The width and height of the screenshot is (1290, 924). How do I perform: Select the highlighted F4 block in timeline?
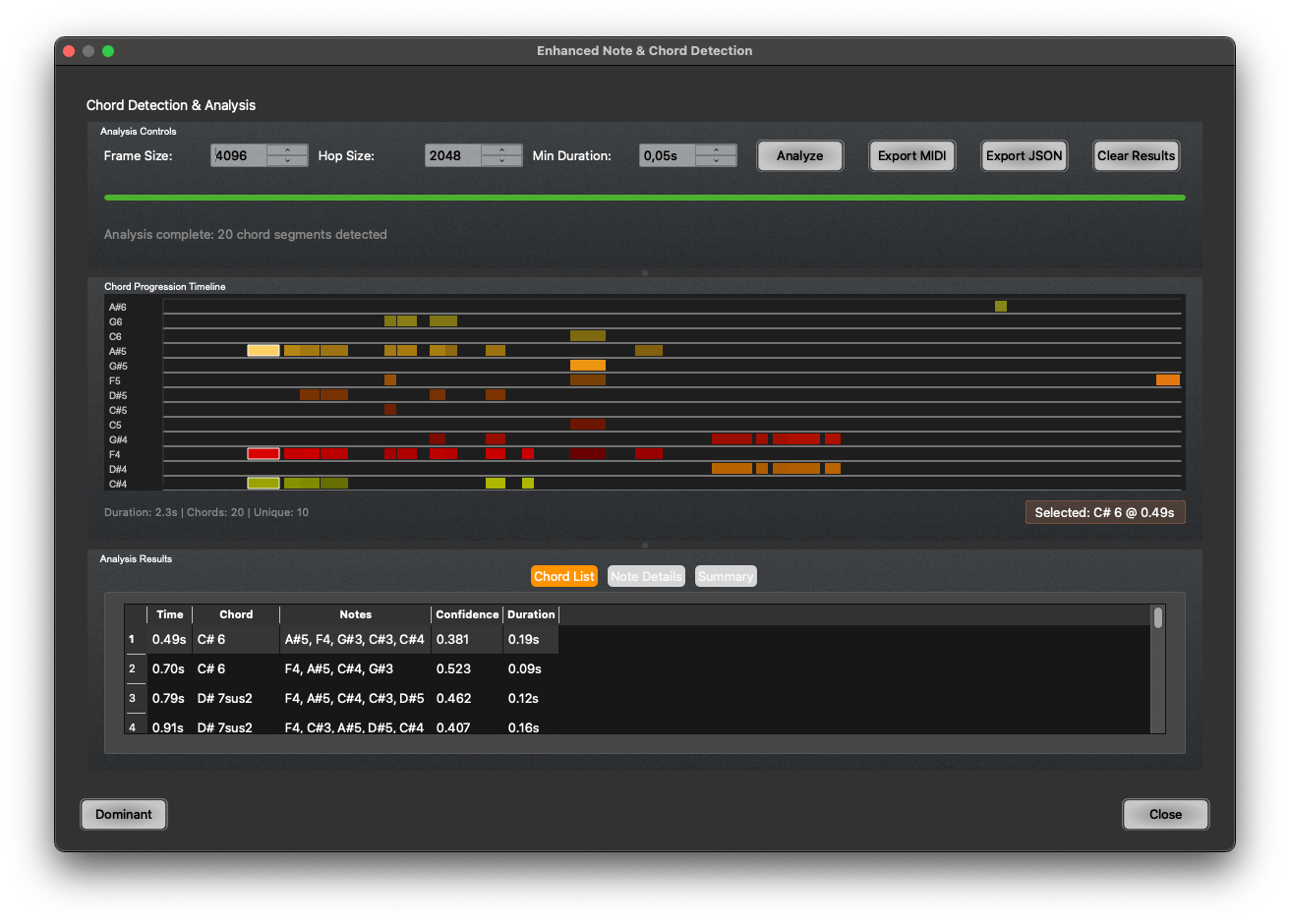pyautogui.click(x=264, y=454)
